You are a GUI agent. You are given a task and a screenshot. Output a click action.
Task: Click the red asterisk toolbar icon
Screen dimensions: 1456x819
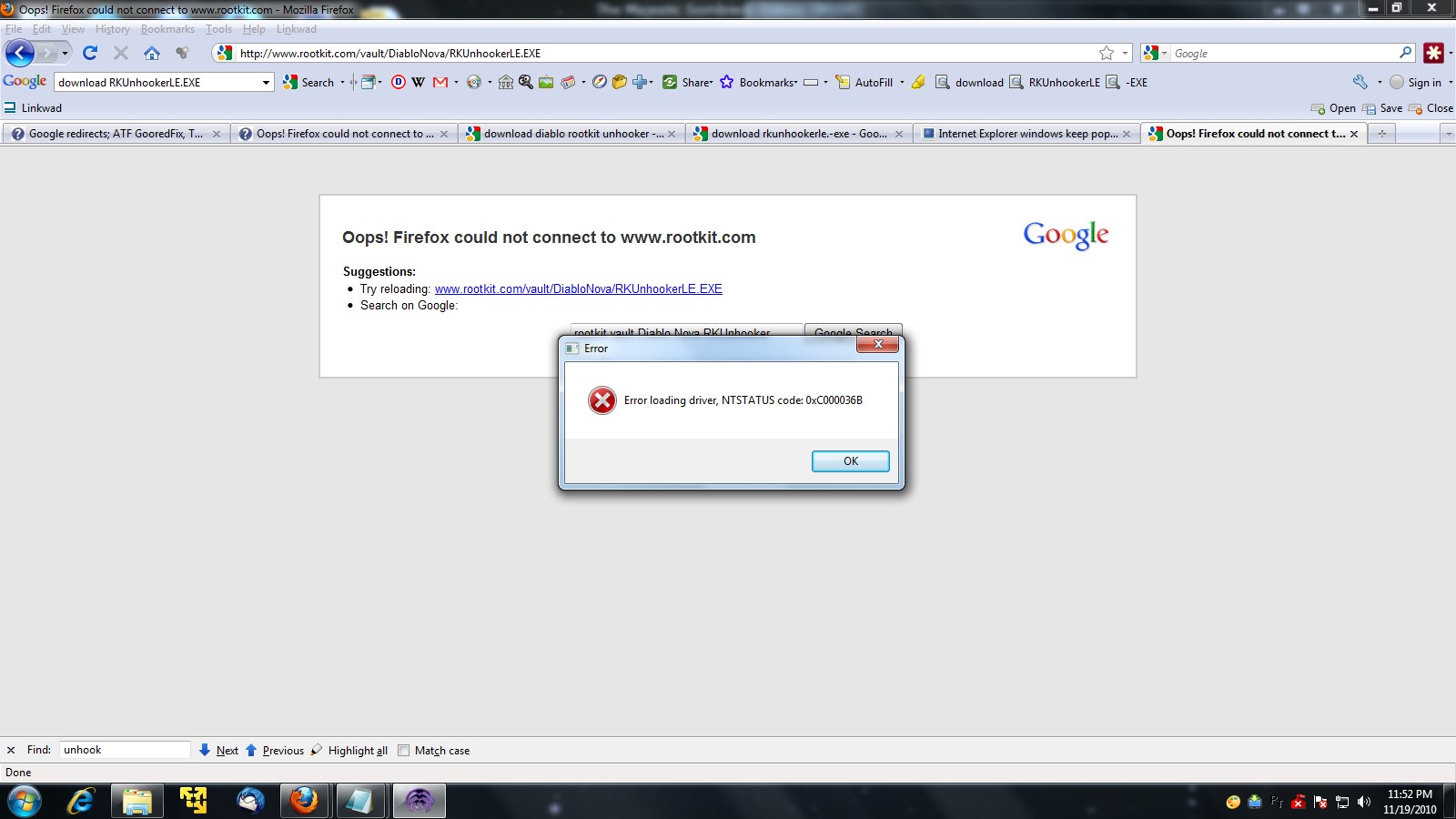pos(1434,53)
